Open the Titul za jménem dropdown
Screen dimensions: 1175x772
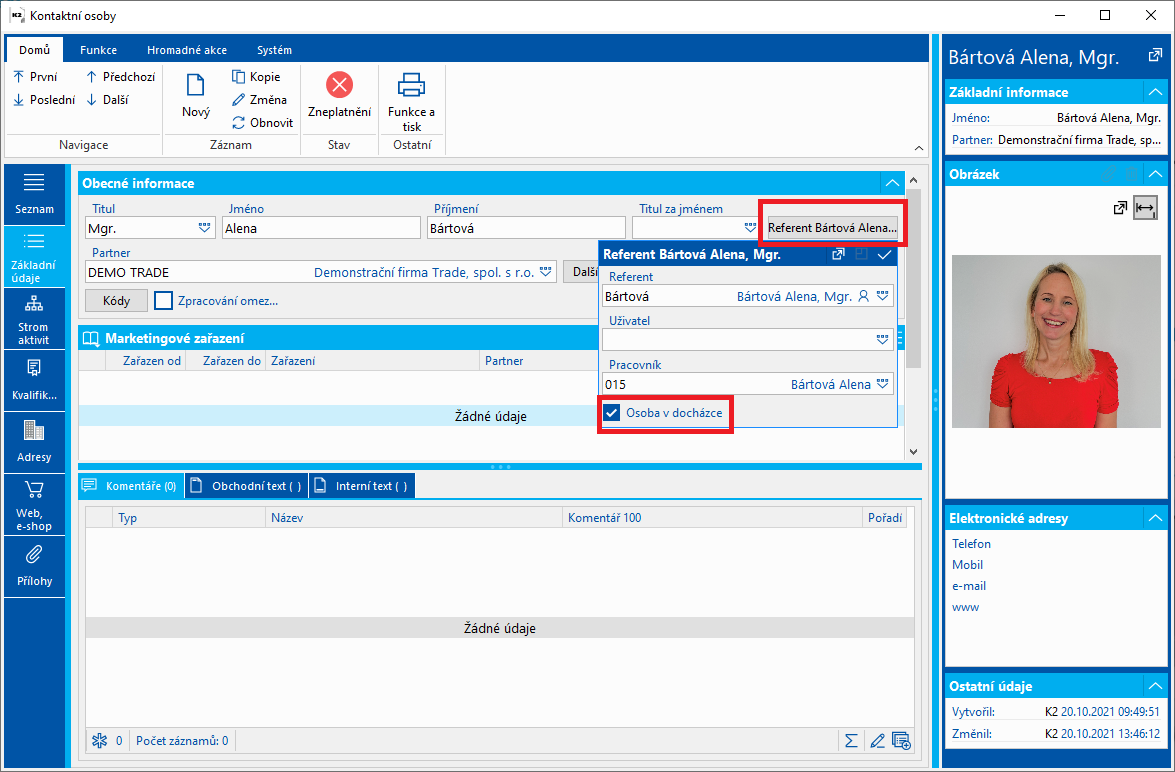750,228
